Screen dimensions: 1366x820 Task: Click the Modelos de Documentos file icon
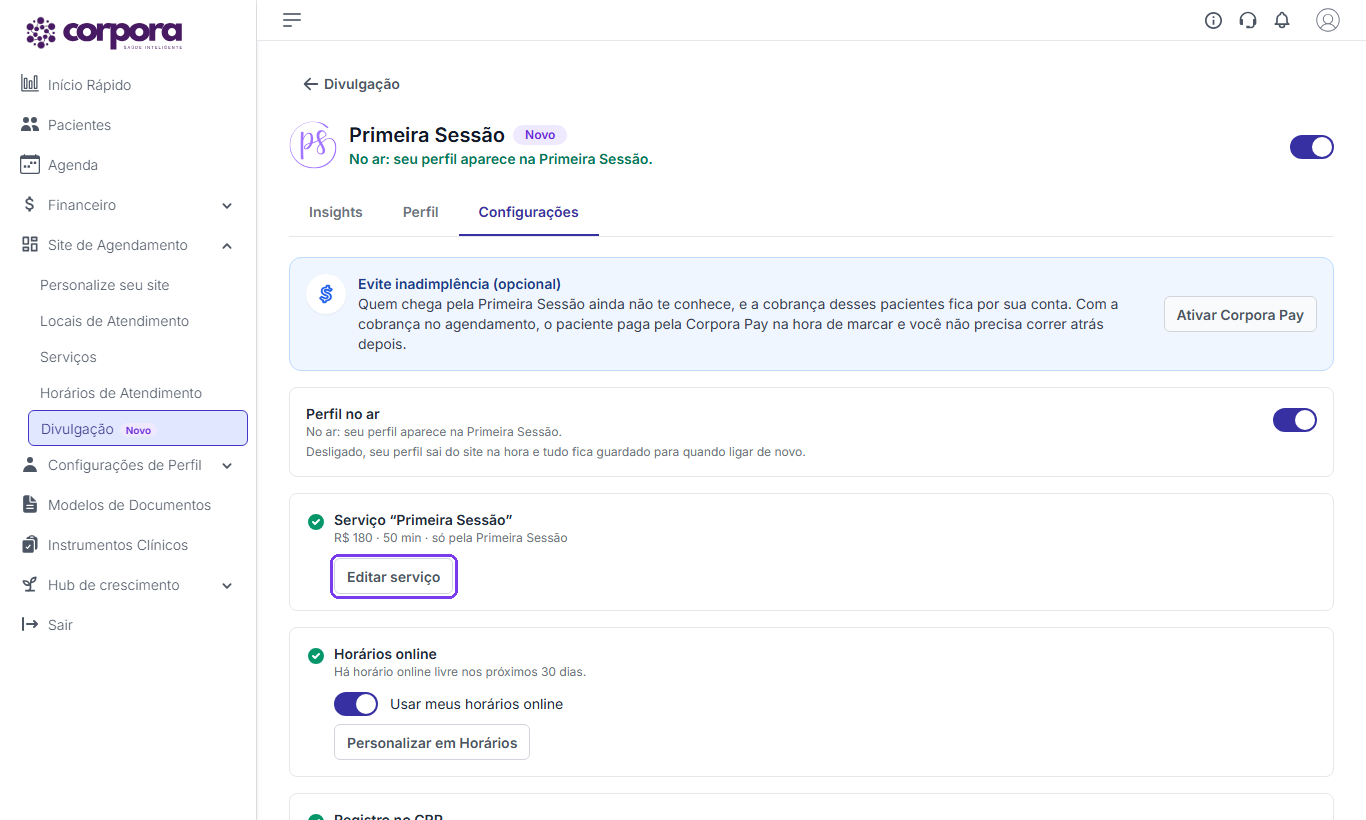(30, 505)
